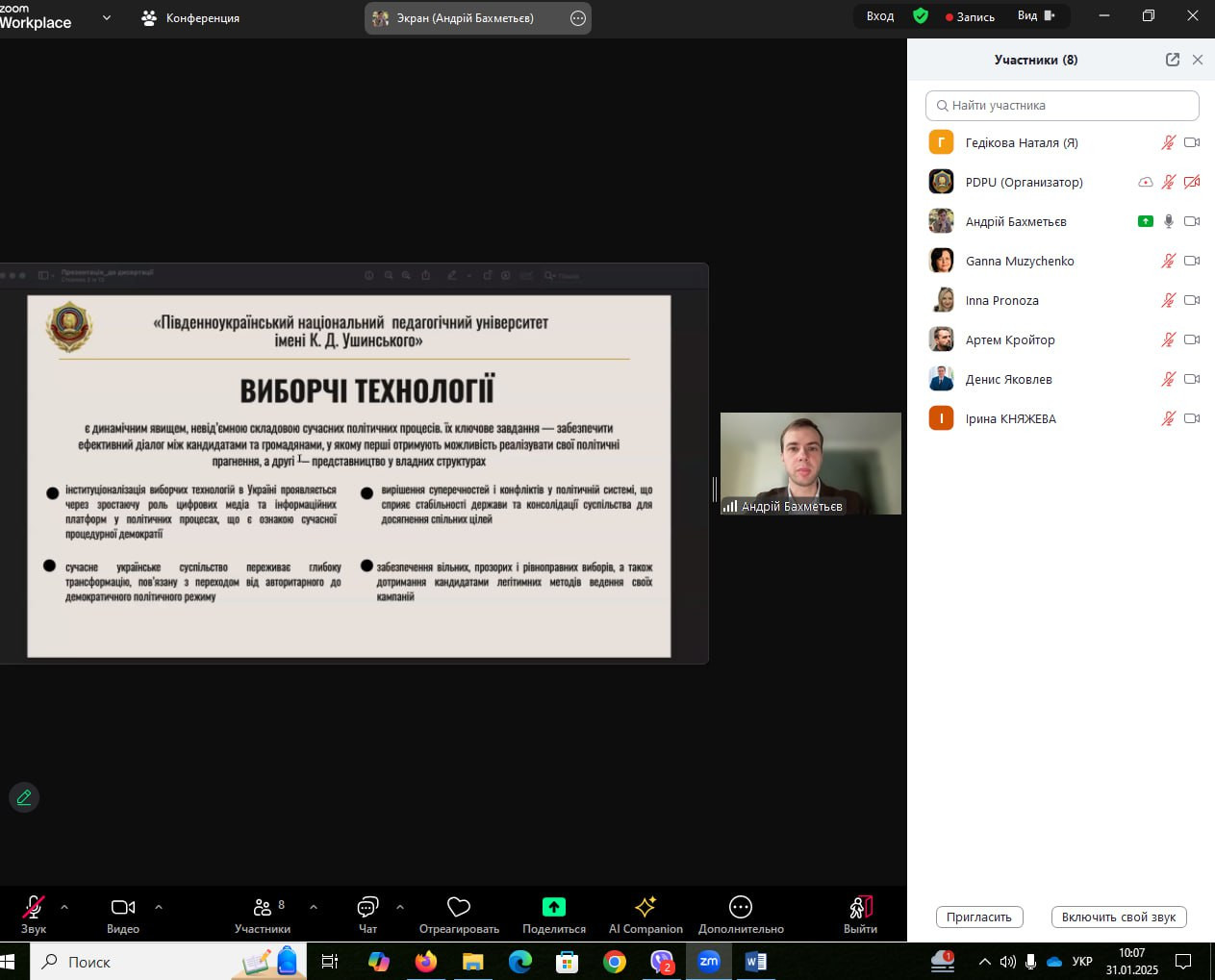Open the Вид view menu
Image resolution: width=1215 pixels, height=980 pixels.
[x=1036, y=16]
